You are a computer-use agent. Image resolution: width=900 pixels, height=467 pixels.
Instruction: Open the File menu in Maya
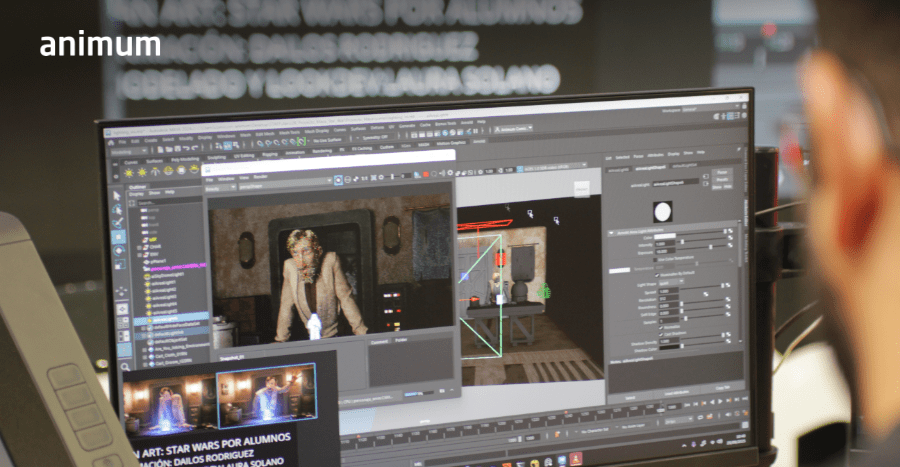(x=122, y=142)
